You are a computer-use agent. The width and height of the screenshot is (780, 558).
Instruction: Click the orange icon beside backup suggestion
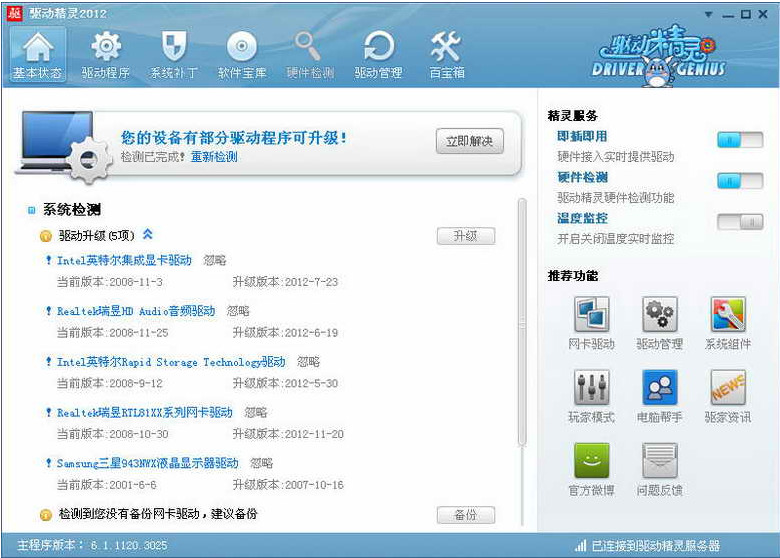[46, 515]
